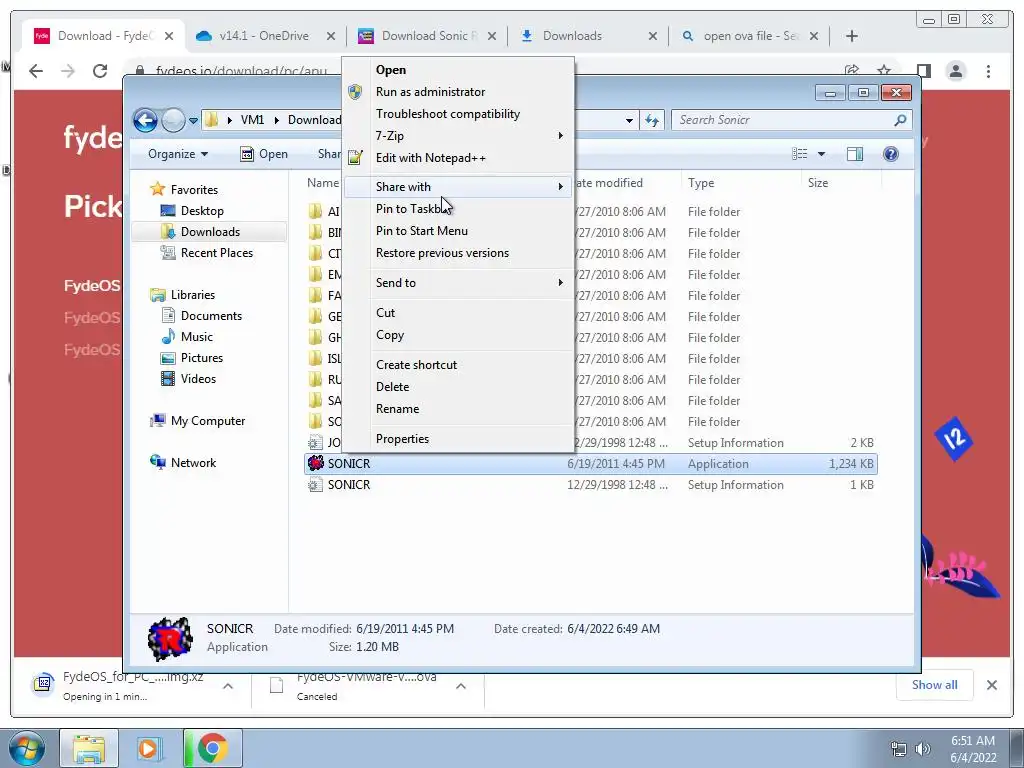Click the search magnifier icon in Explorer

click(901, 120)
